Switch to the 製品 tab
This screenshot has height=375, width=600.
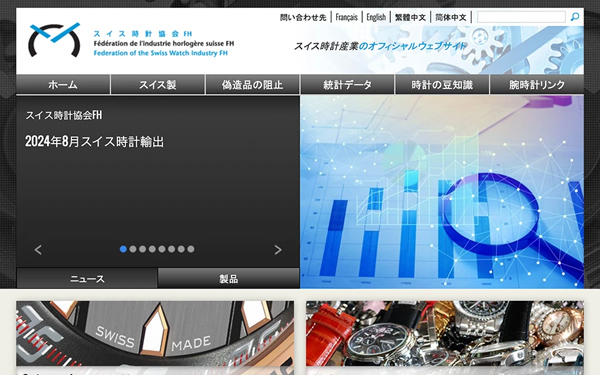coord(228,278)
